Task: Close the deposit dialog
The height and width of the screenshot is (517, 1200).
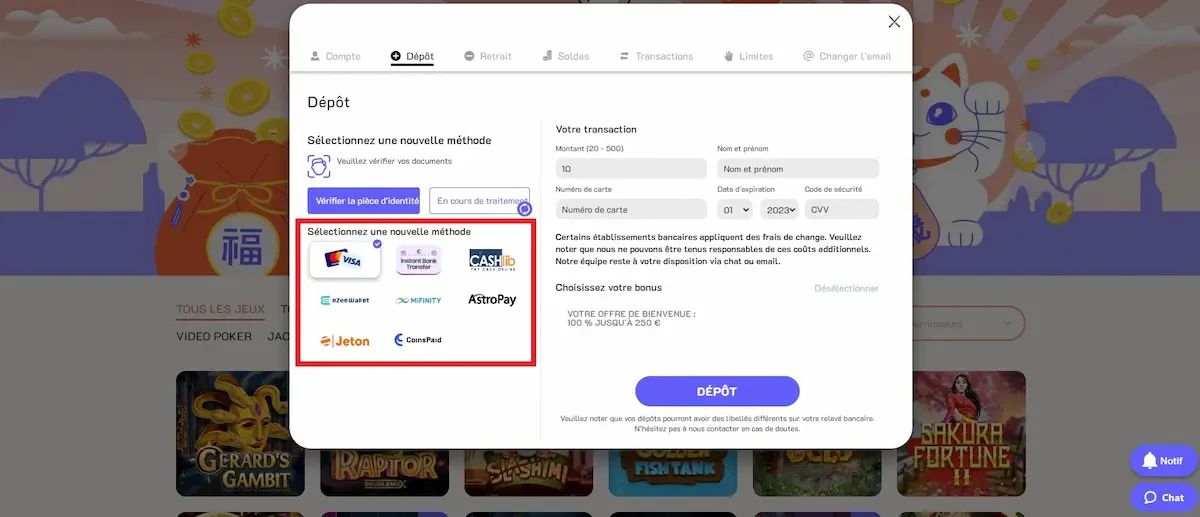Action: point(894,22)
